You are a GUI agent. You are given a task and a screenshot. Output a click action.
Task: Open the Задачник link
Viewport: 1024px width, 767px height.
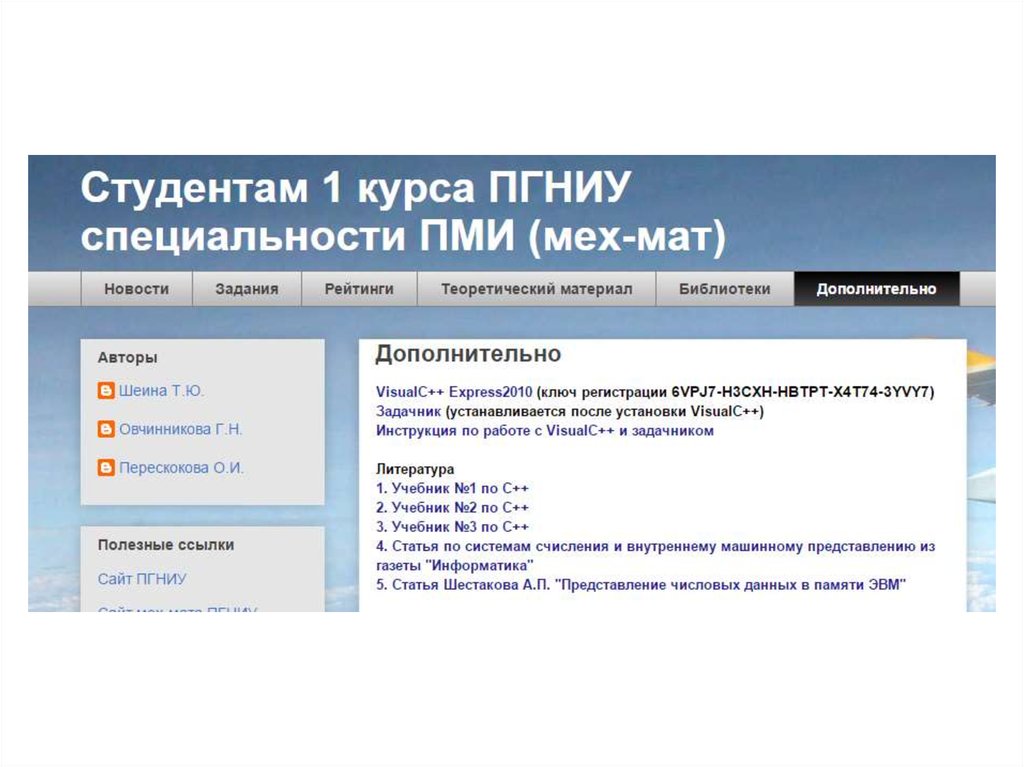[408, 412]
